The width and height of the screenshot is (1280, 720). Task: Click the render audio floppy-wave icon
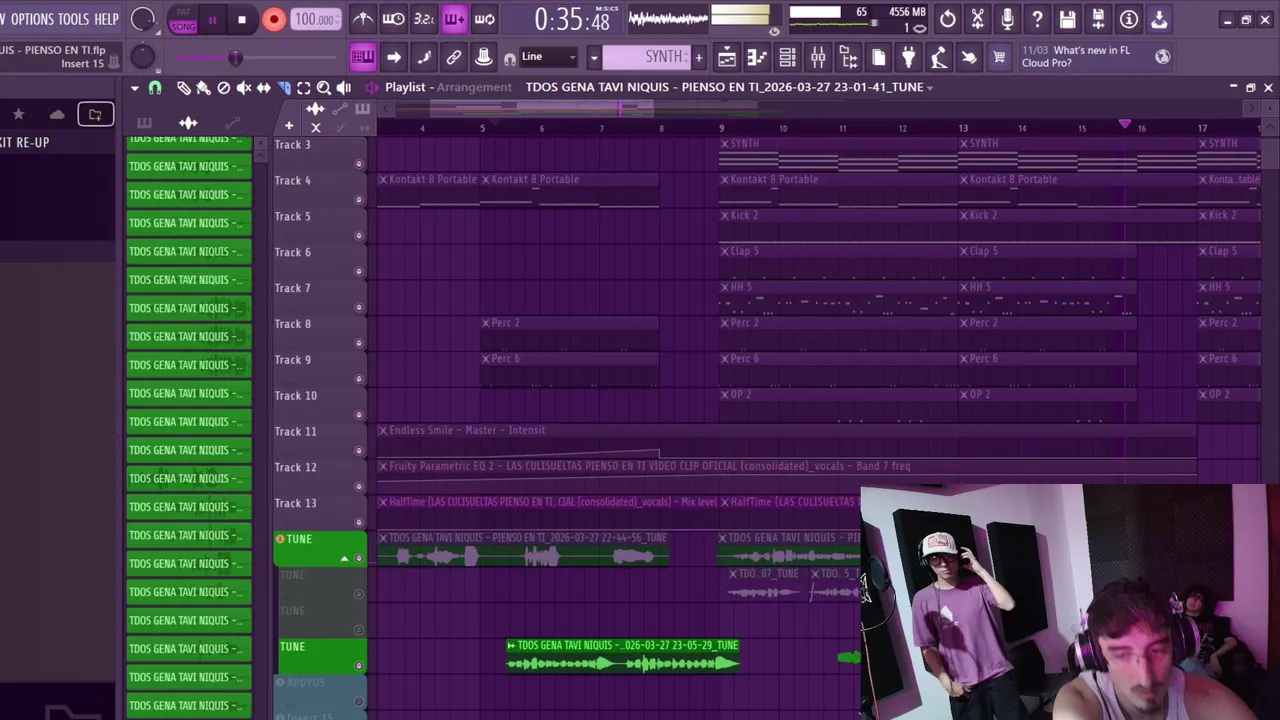pyautogui.click(x=1098, y=19)
